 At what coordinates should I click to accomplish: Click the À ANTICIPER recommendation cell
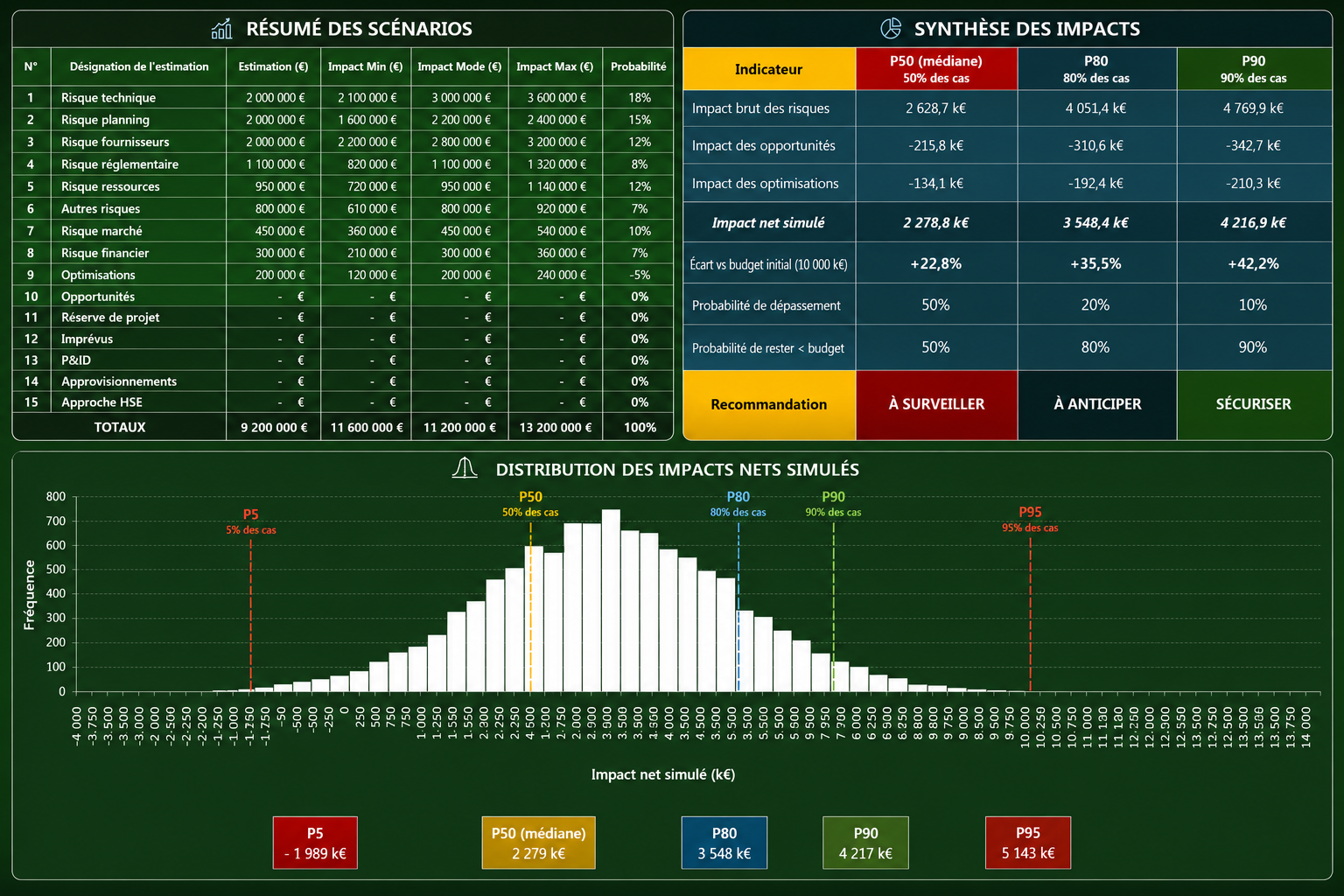pos(1097,404)
